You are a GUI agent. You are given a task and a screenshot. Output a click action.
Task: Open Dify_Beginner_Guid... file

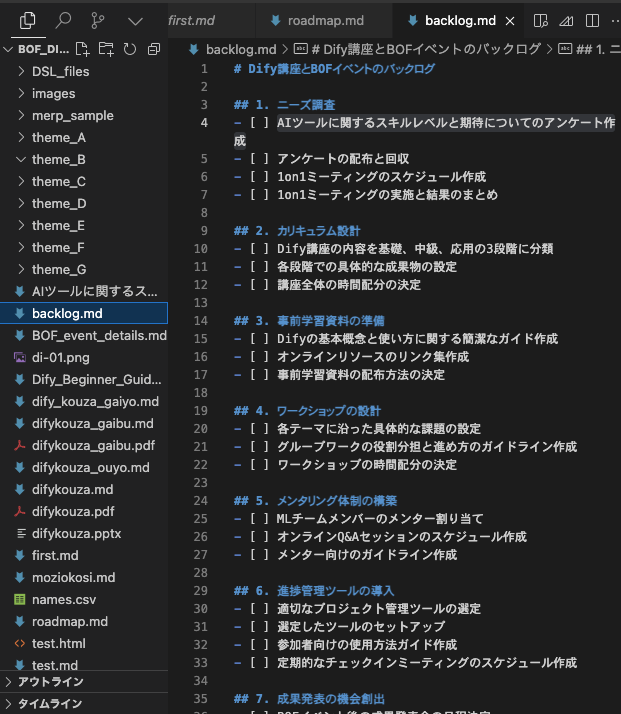[84, 379]
